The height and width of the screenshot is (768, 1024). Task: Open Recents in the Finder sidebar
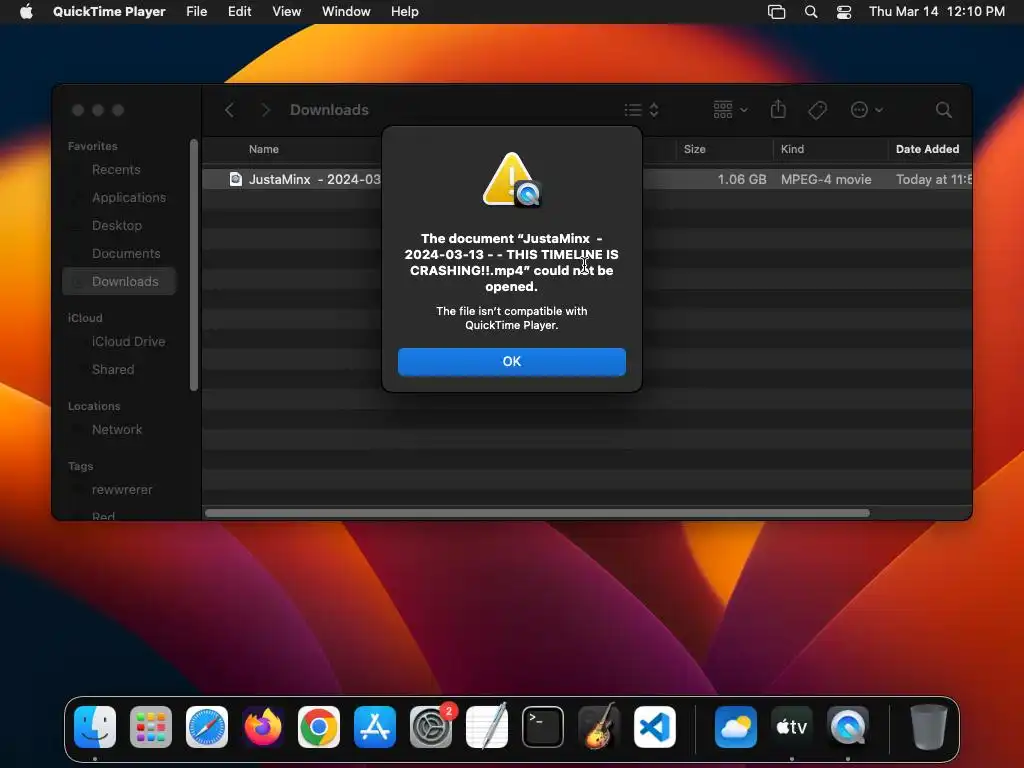pyautogui.click(x=116, y=170)
